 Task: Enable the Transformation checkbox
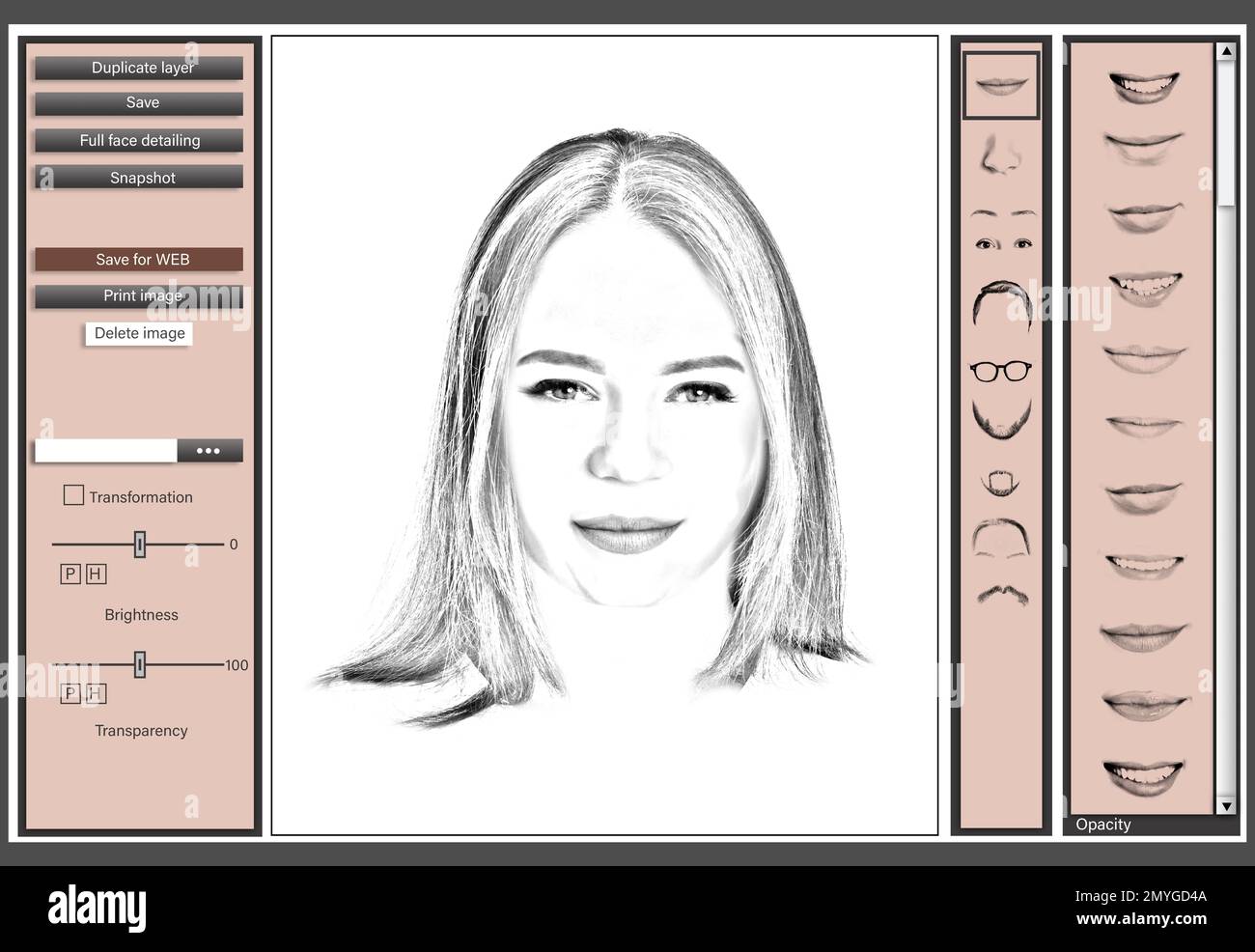(73, 495)
